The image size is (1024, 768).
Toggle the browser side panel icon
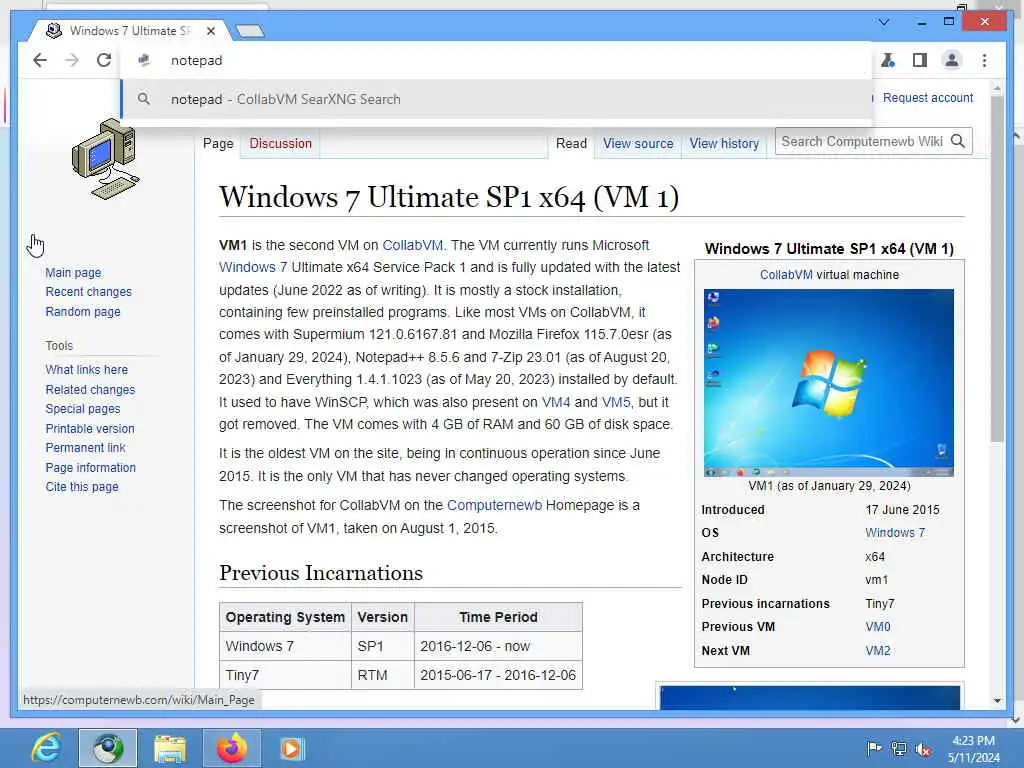tap(920, 60)
